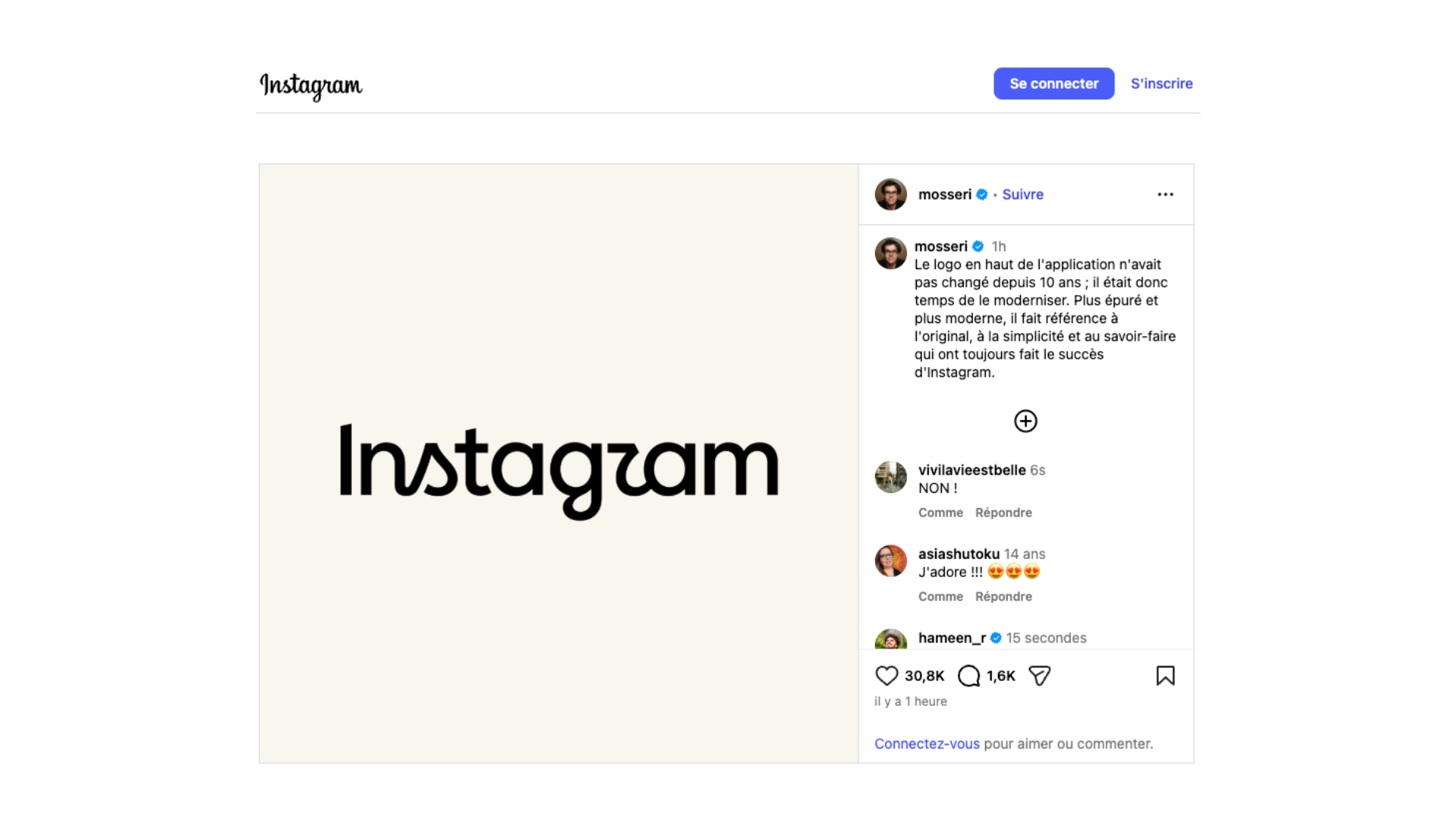Click the new Instagram logo post image
Screen dimensions: 1456x819
[x=559, y=463]
